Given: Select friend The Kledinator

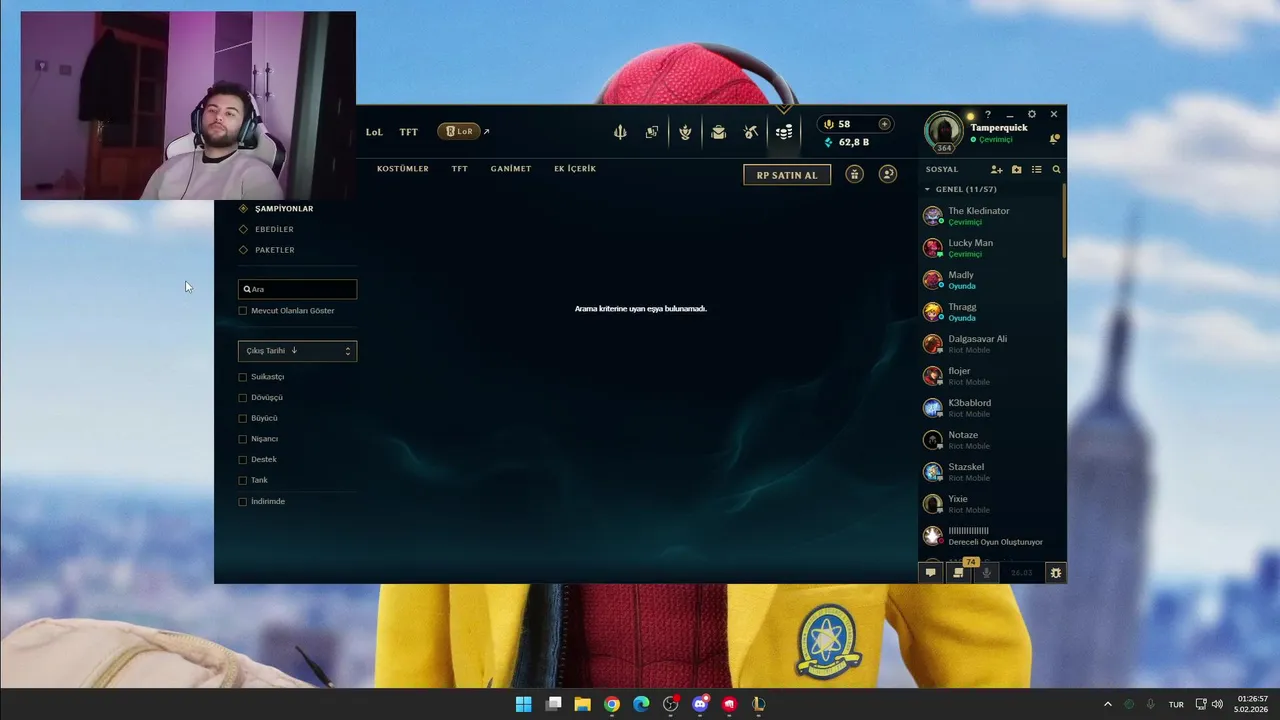Looking at the screenshot, I should pos(989,216).
